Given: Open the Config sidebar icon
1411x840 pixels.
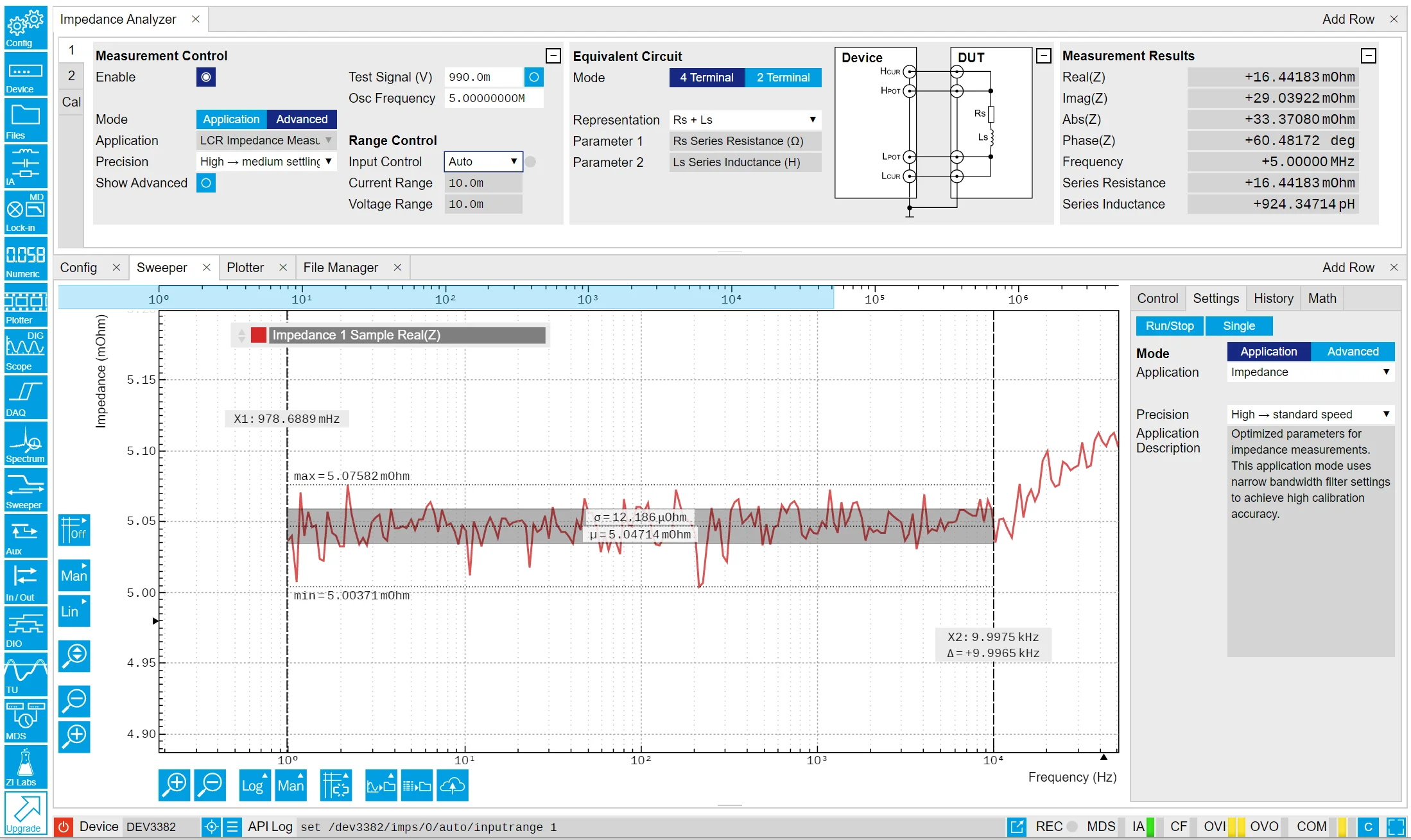Looking at the screenshot, I should click(26, 28).
